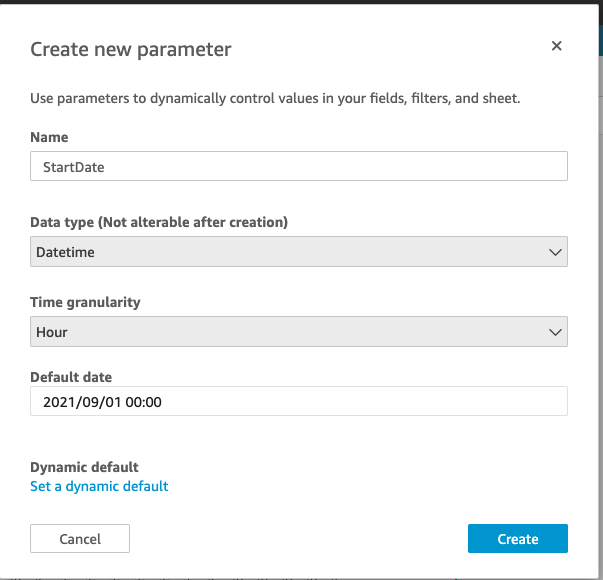The image size is (603, 580).
Task: Focus the Default date field showing 2021/09/01
Action: tap(299, 401)
